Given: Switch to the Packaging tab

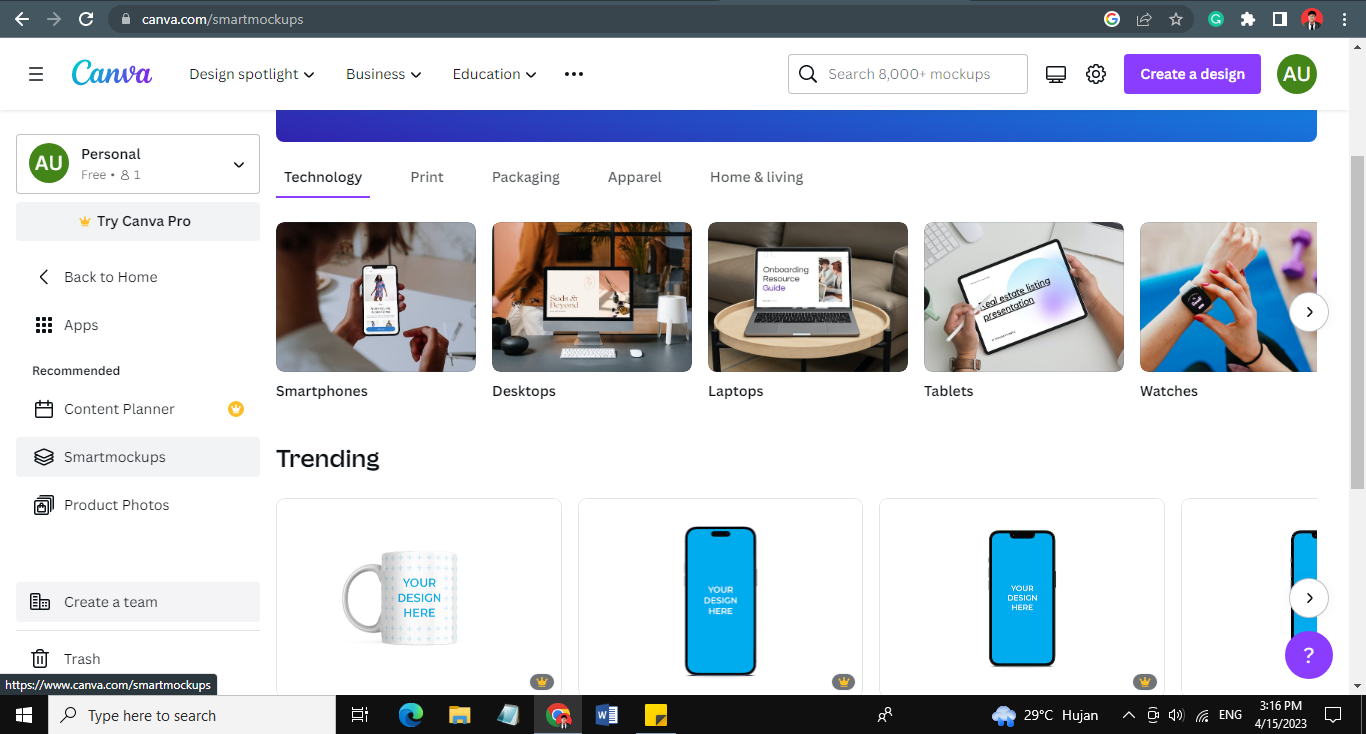Looking at the screenshot, I should [525, 177].
